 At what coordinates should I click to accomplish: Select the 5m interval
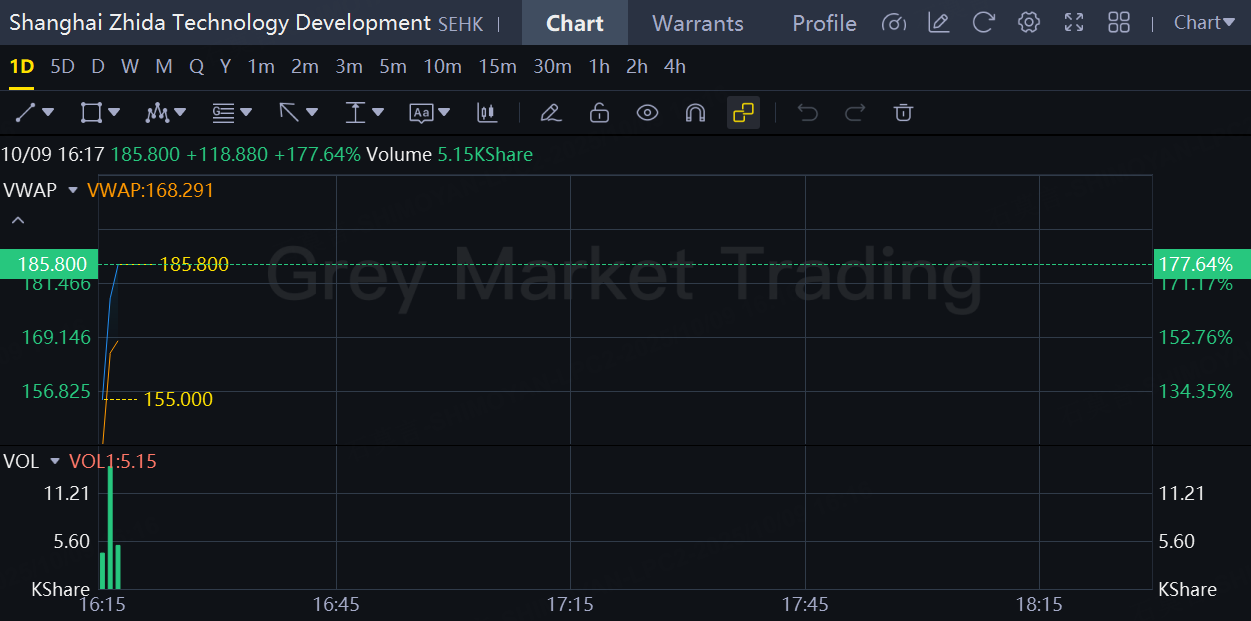click(393, 67)
